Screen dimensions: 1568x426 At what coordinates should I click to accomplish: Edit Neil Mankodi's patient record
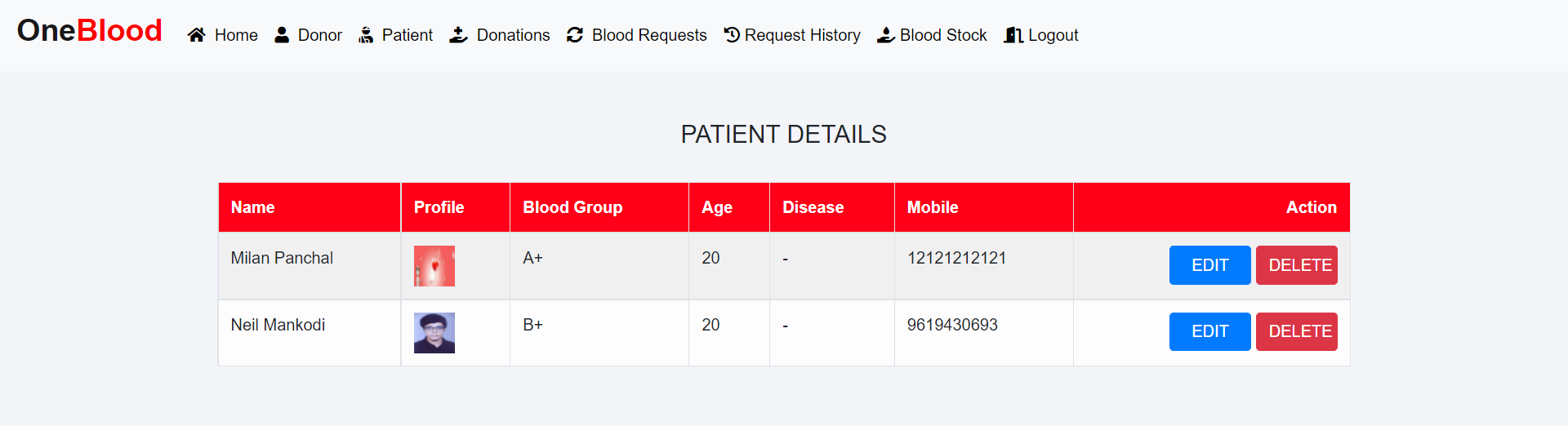(1209, 331)
